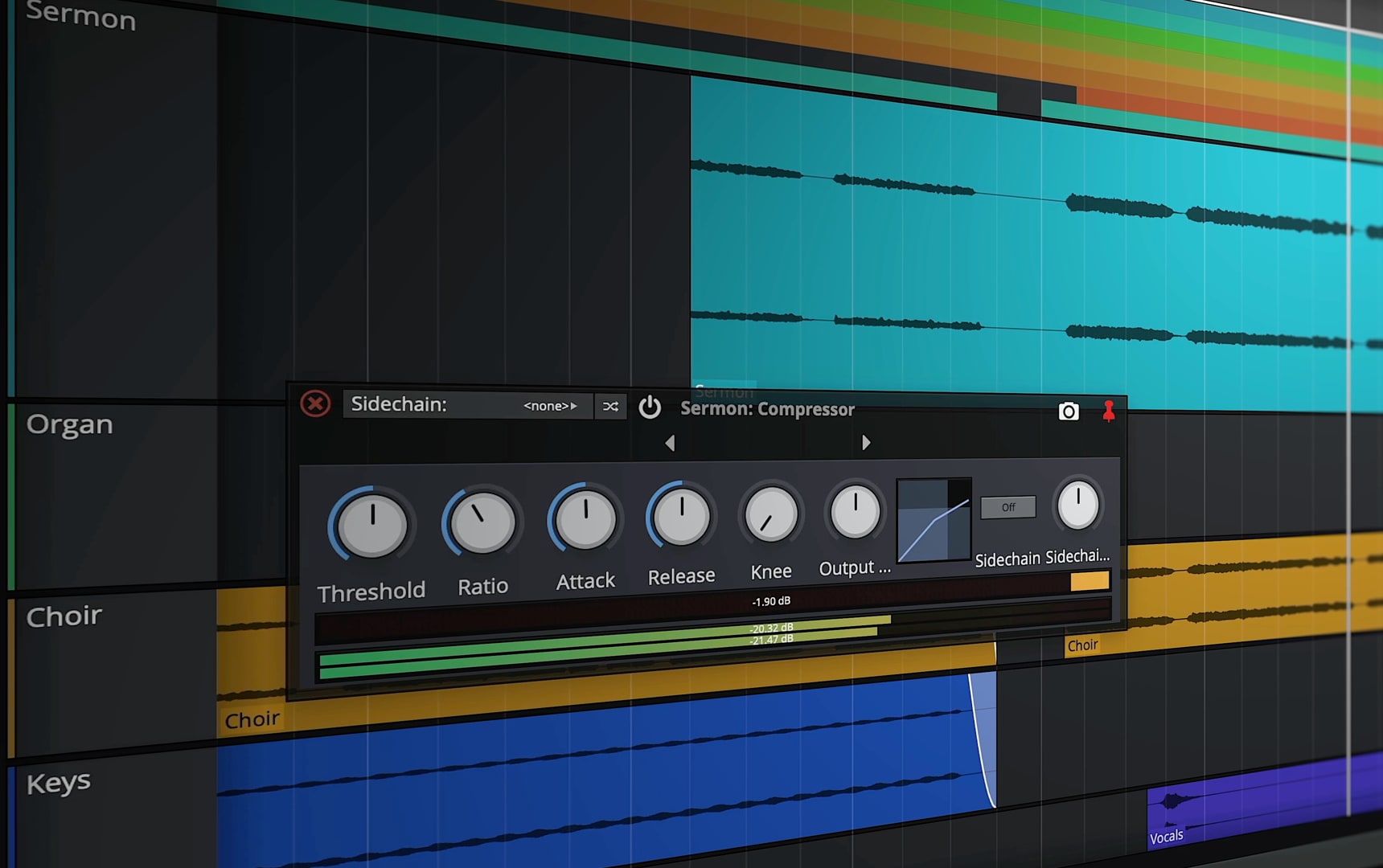Click the Sidechain label below the Off button
1383x868 pixels.
(x=1007, y=559)
